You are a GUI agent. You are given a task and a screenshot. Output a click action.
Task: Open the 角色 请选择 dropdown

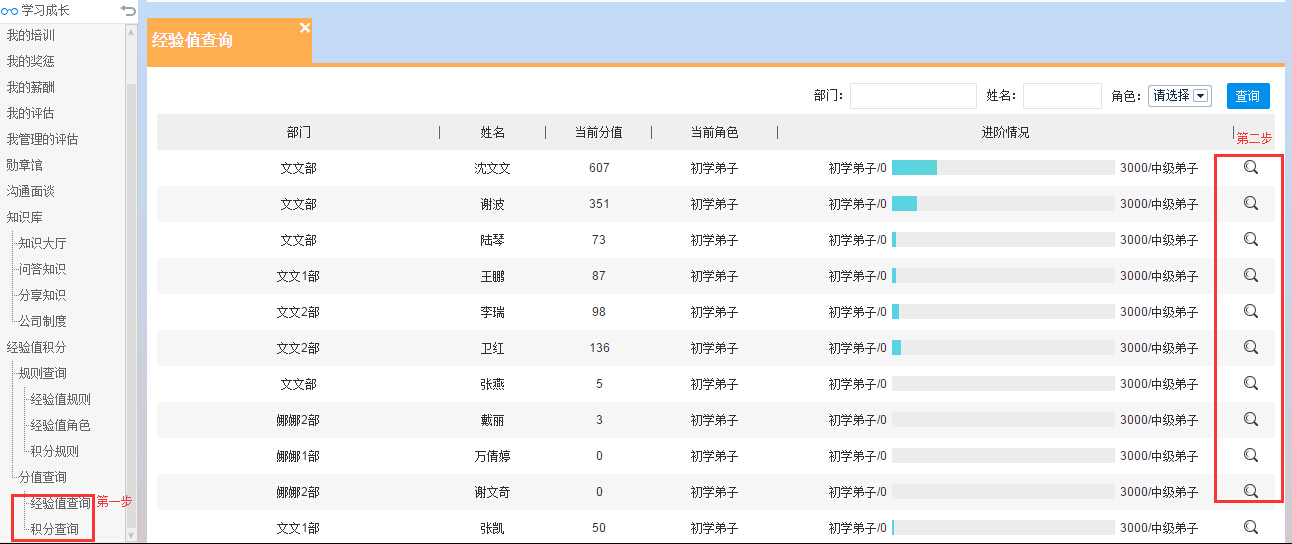tap(1180, 96)
